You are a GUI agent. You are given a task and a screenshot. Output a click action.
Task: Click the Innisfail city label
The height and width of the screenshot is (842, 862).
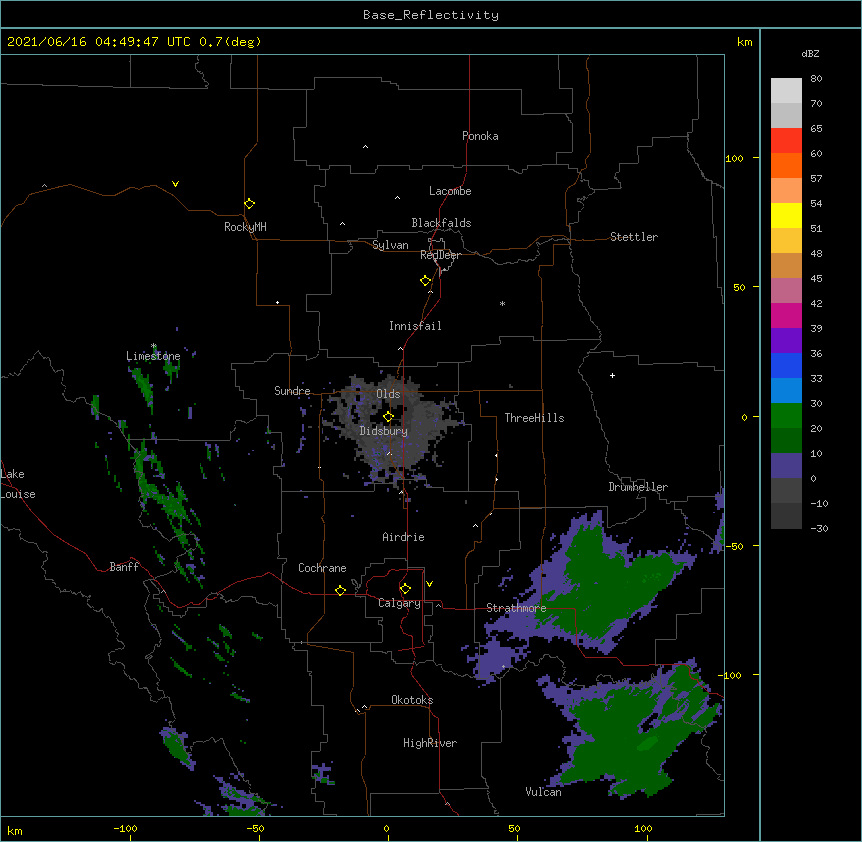point(415,326)
